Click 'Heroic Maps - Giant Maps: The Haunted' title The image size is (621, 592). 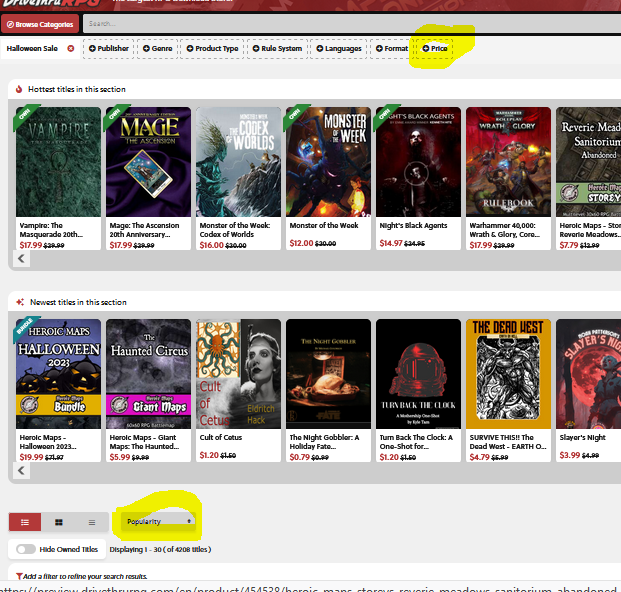click(x=144, y=442)
